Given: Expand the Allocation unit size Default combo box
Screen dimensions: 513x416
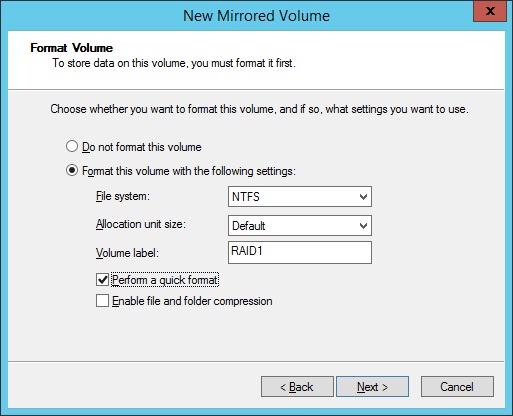Looking at the screenshot, I should 300,226.
